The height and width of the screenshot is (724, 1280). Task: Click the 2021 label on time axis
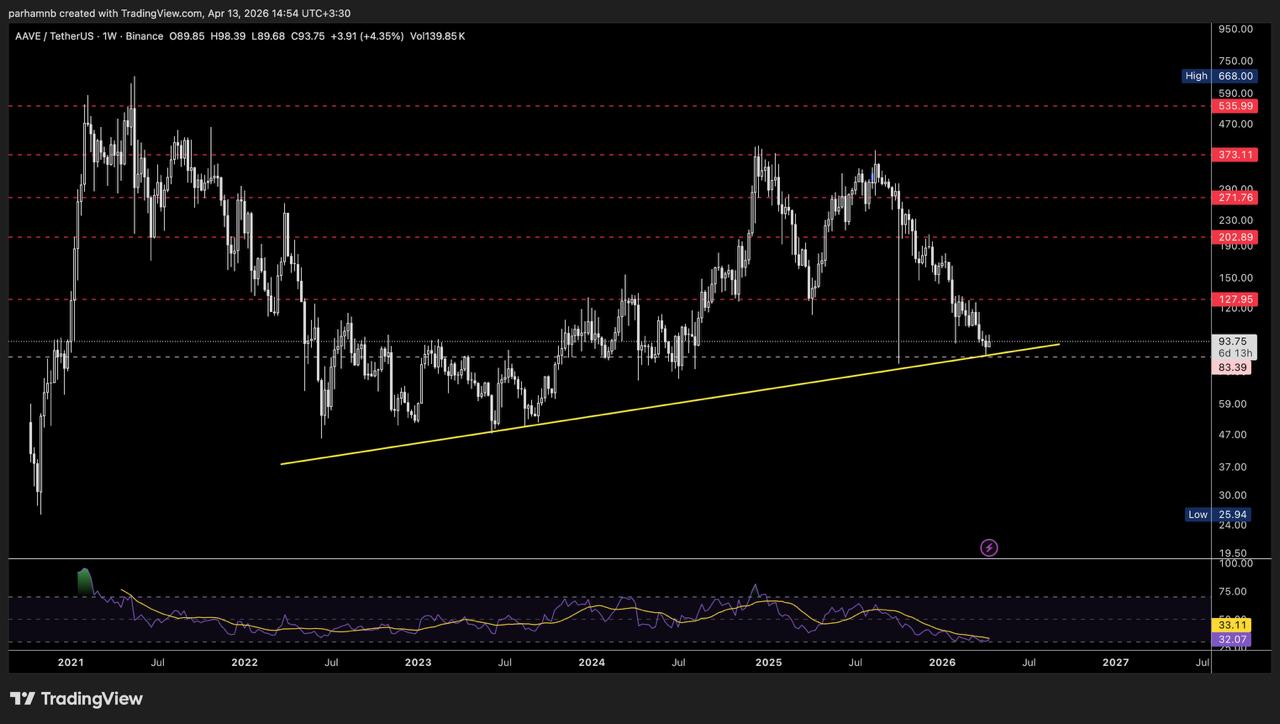click(71, 662)
